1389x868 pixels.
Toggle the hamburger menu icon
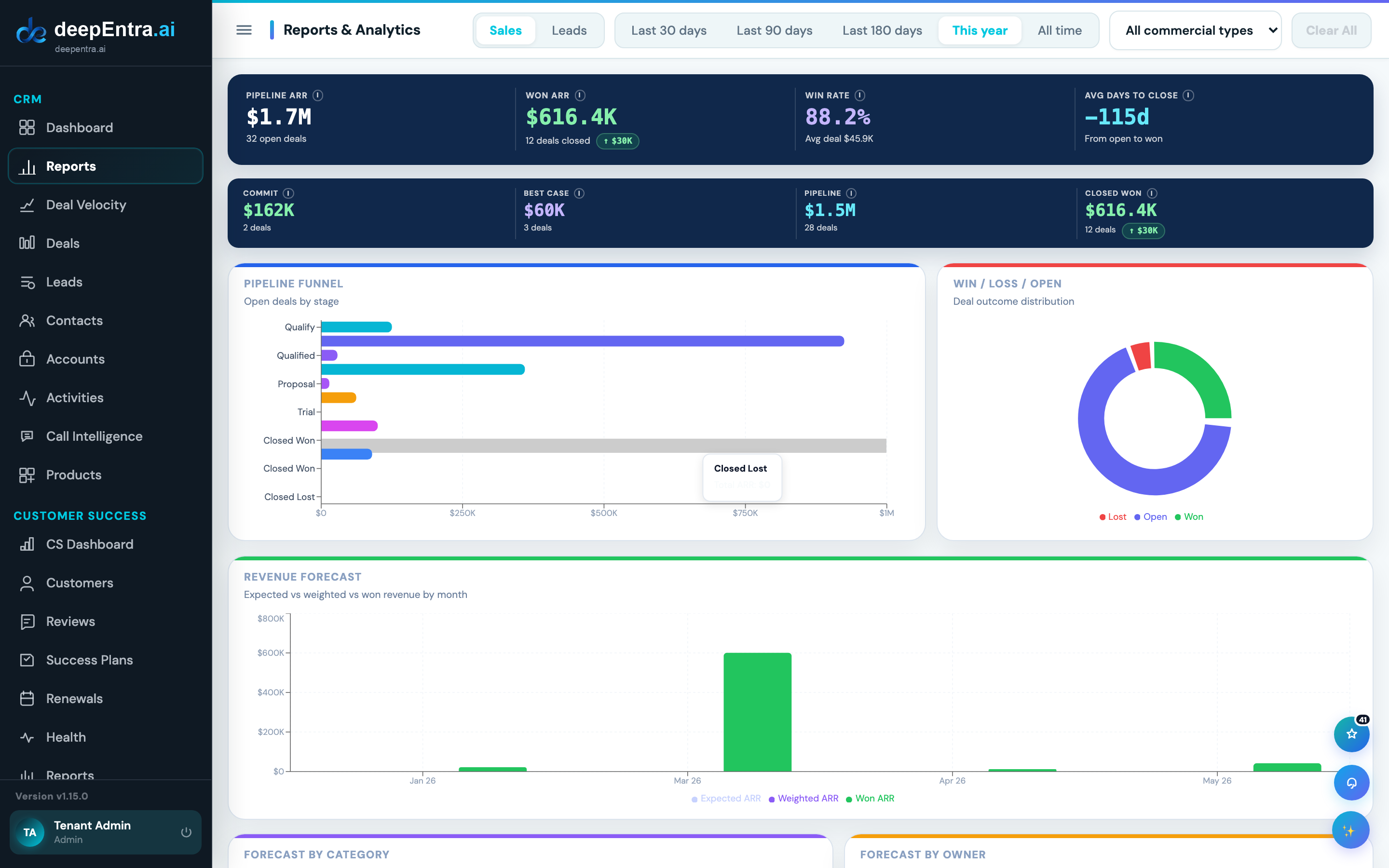244,30
